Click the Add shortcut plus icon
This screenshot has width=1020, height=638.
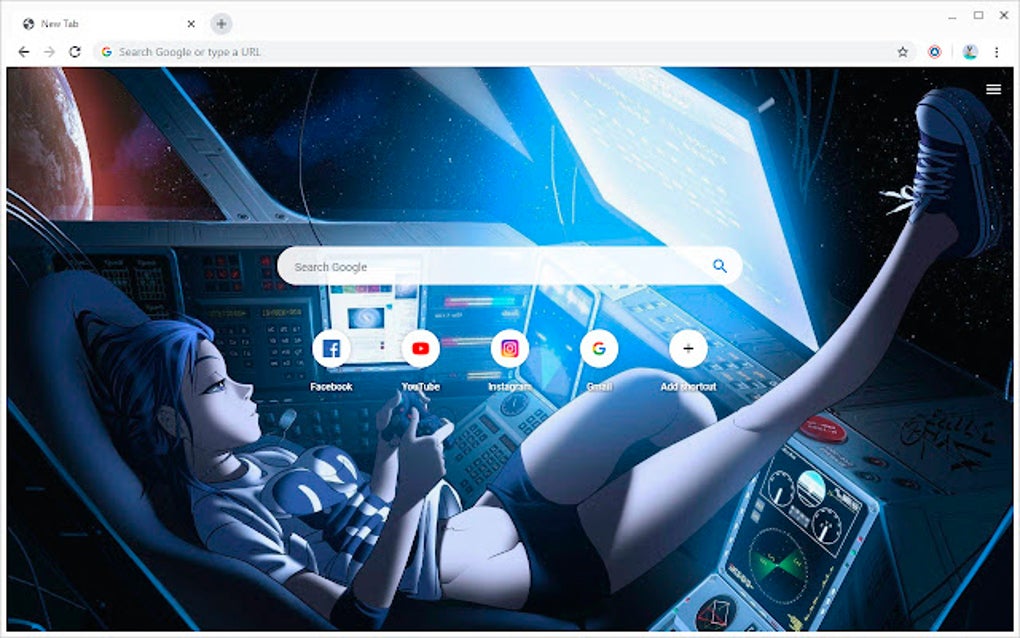tap(688, 349)
